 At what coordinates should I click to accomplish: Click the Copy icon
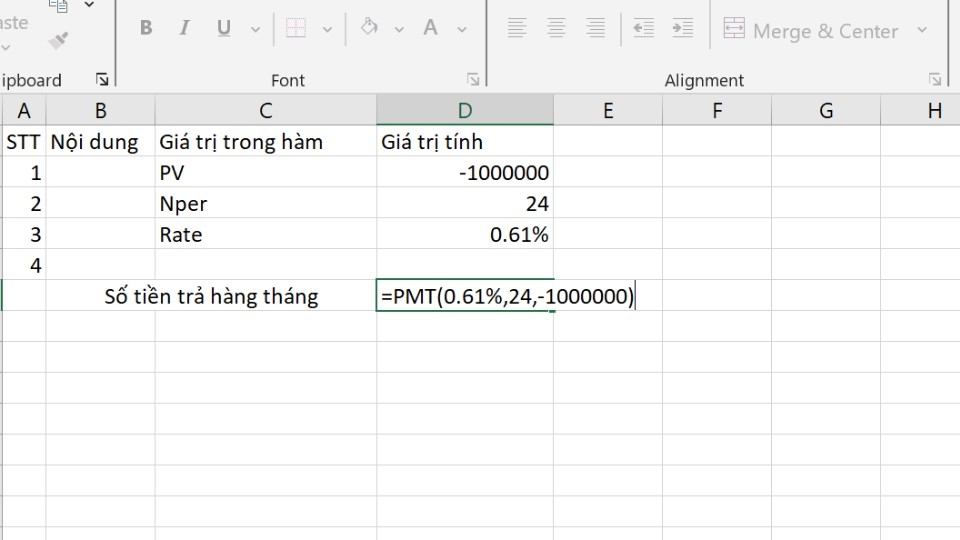click(58, 6)
